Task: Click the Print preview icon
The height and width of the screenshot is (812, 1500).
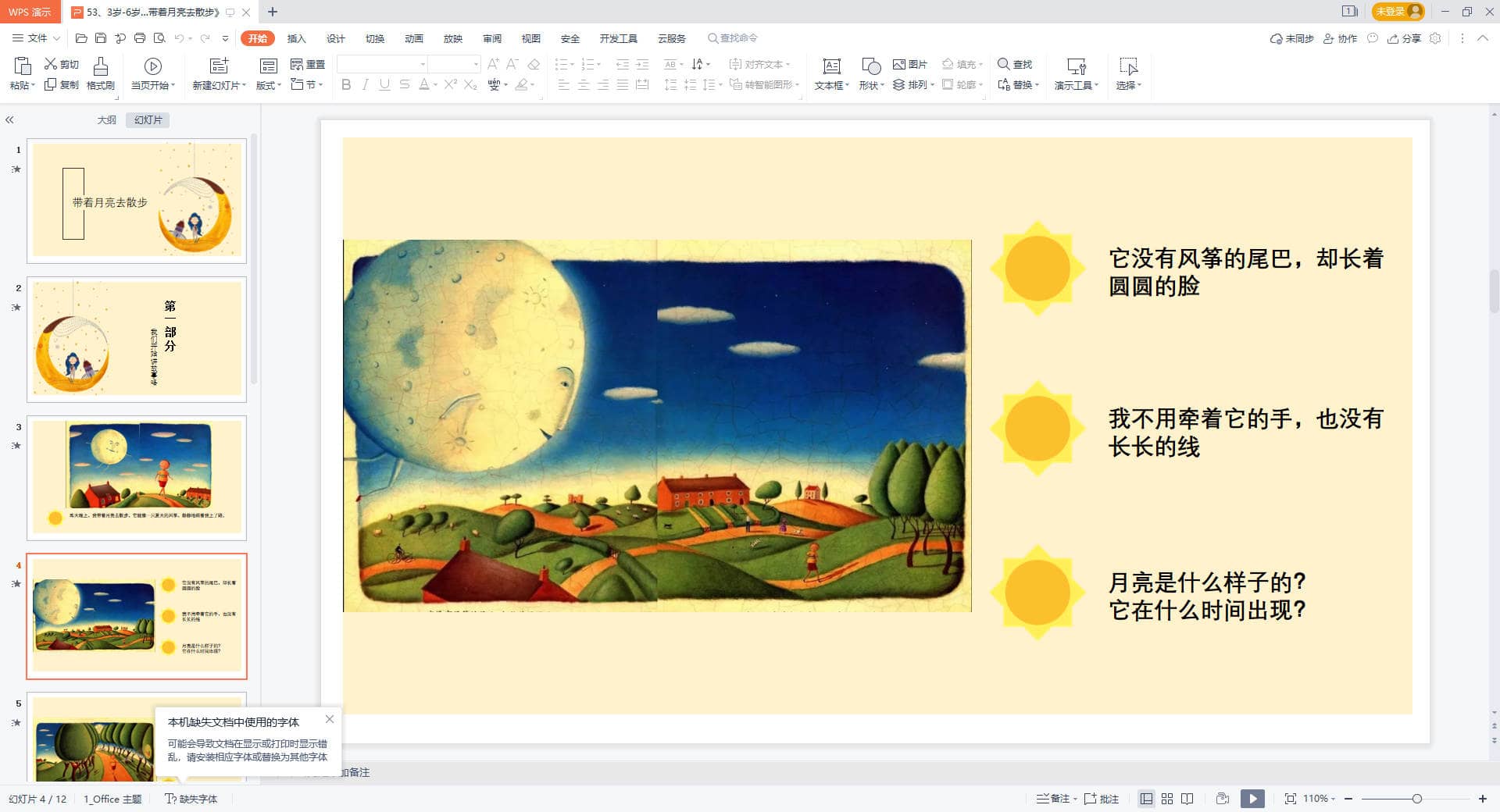Action: 159,38
